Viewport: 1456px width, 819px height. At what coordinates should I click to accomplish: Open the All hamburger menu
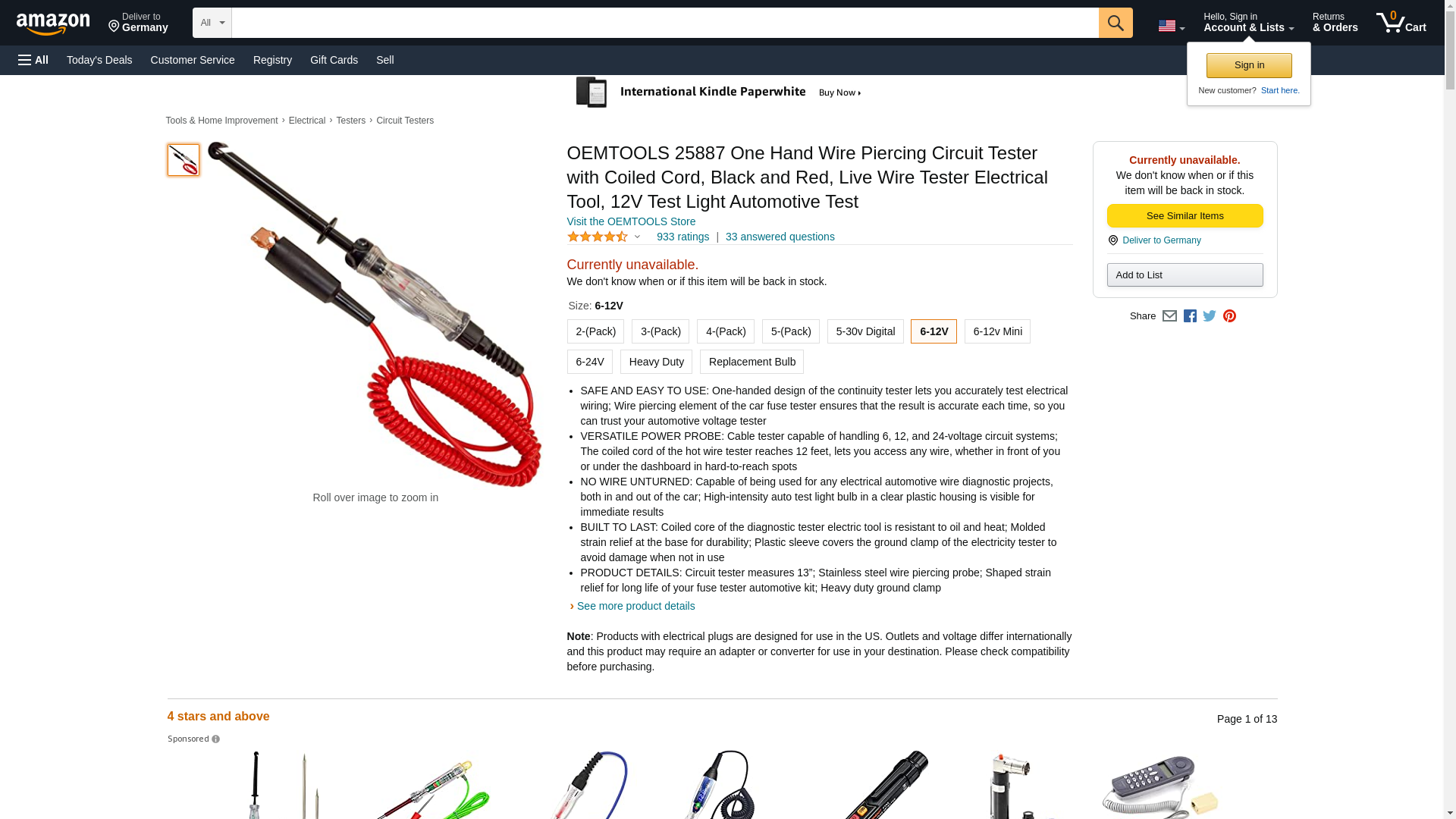click(x=33, y=60)
